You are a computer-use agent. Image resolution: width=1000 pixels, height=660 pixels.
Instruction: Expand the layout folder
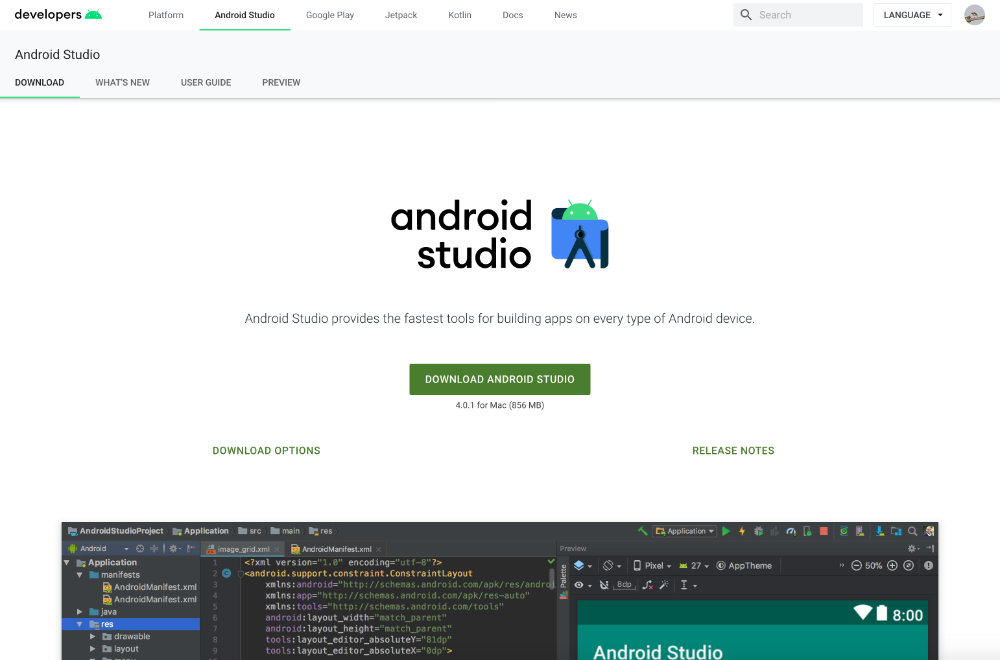92,649
